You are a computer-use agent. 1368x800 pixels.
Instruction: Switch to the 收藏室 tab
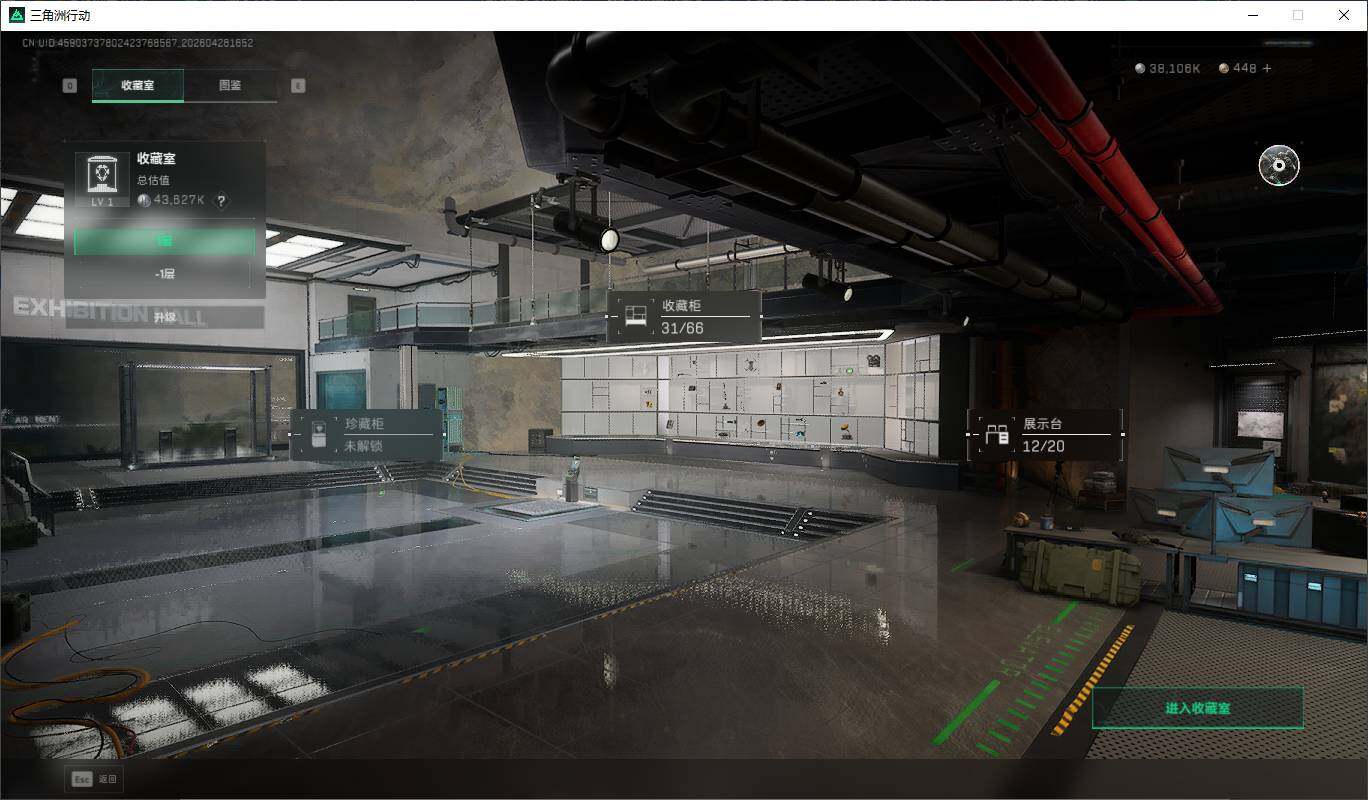pyautogui.click(x=138, y=85)
